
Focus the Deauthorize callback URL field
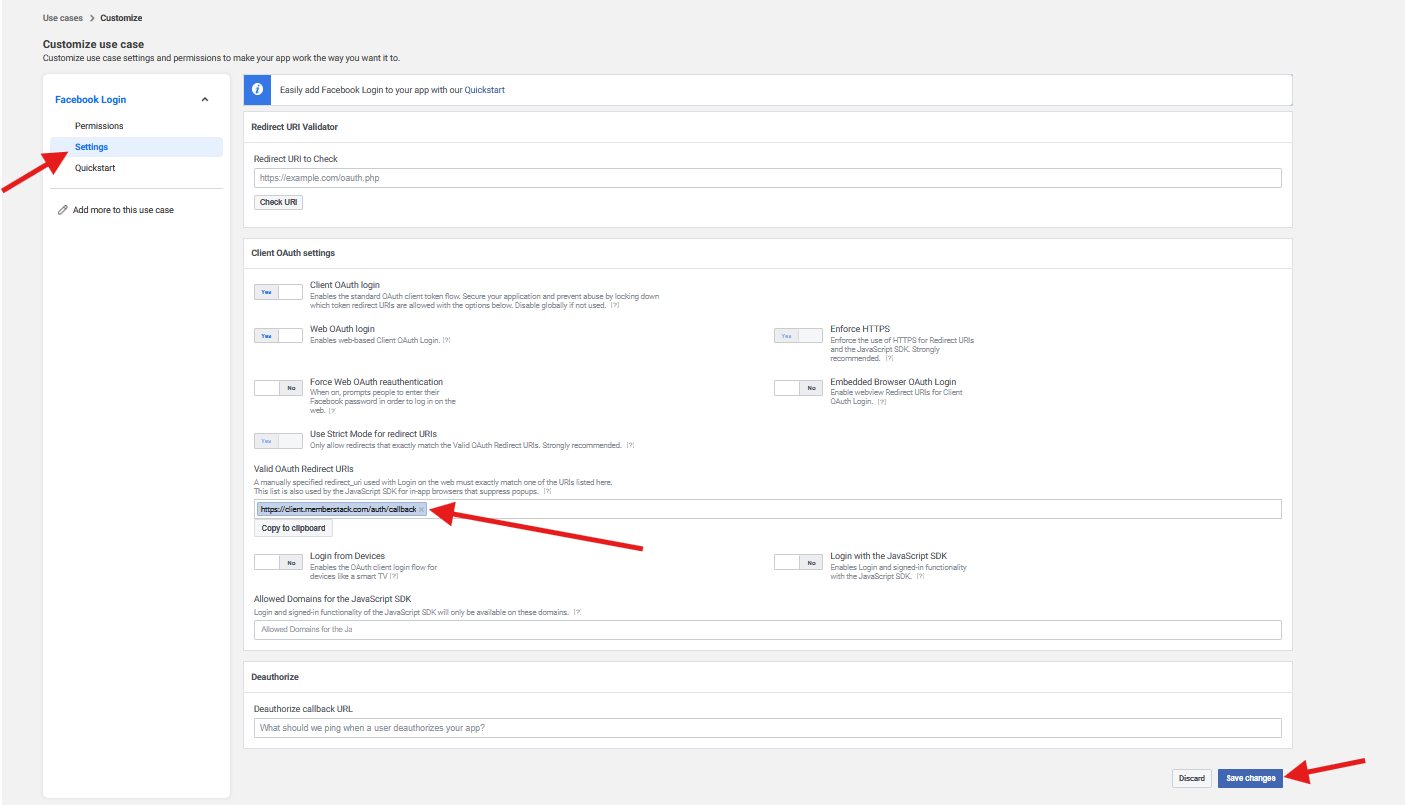click(768, 728)
